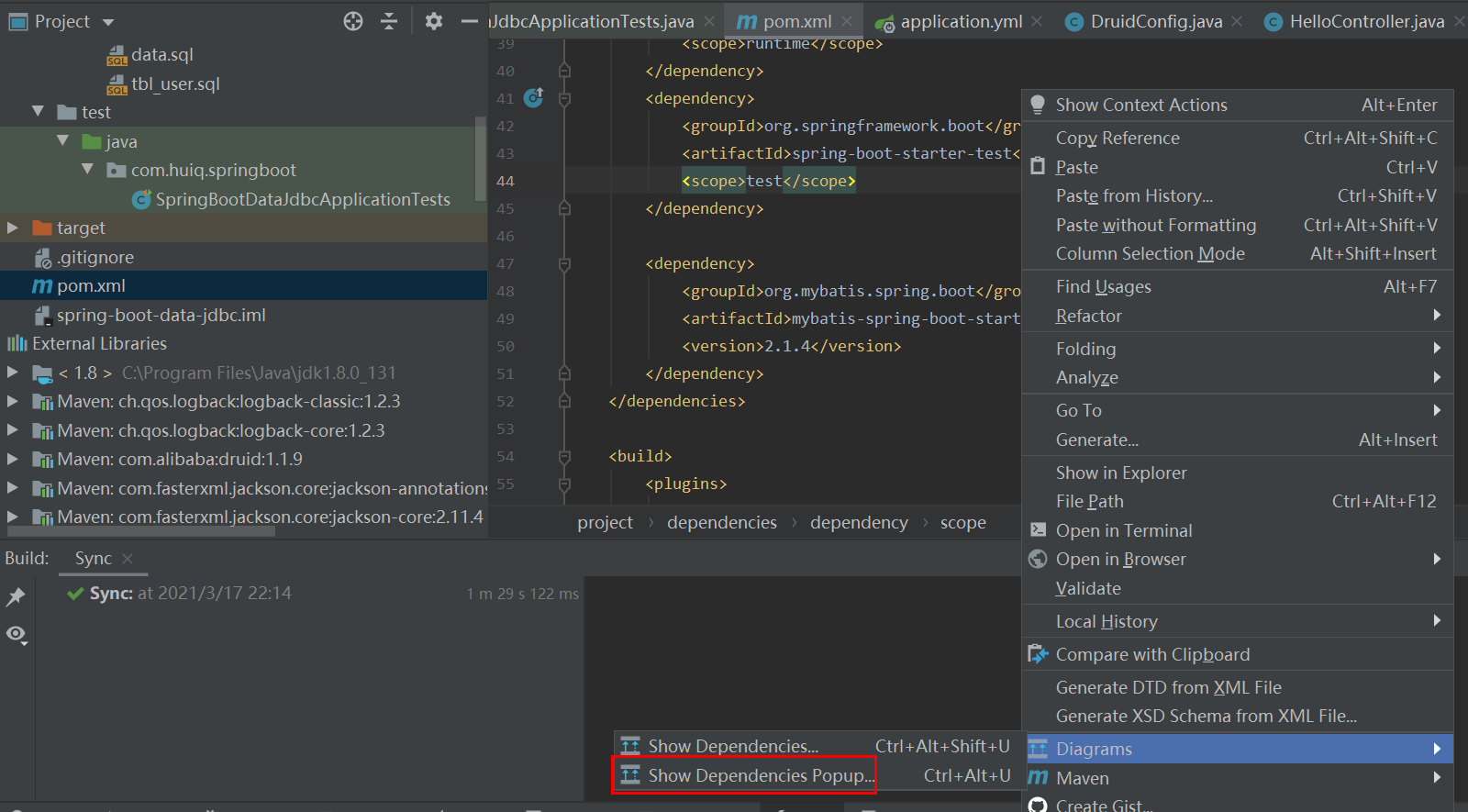This screenshot has height=812, width=1468.
Task: Choose Open in Terminal menu item
Action: (x=1238, y=530)
